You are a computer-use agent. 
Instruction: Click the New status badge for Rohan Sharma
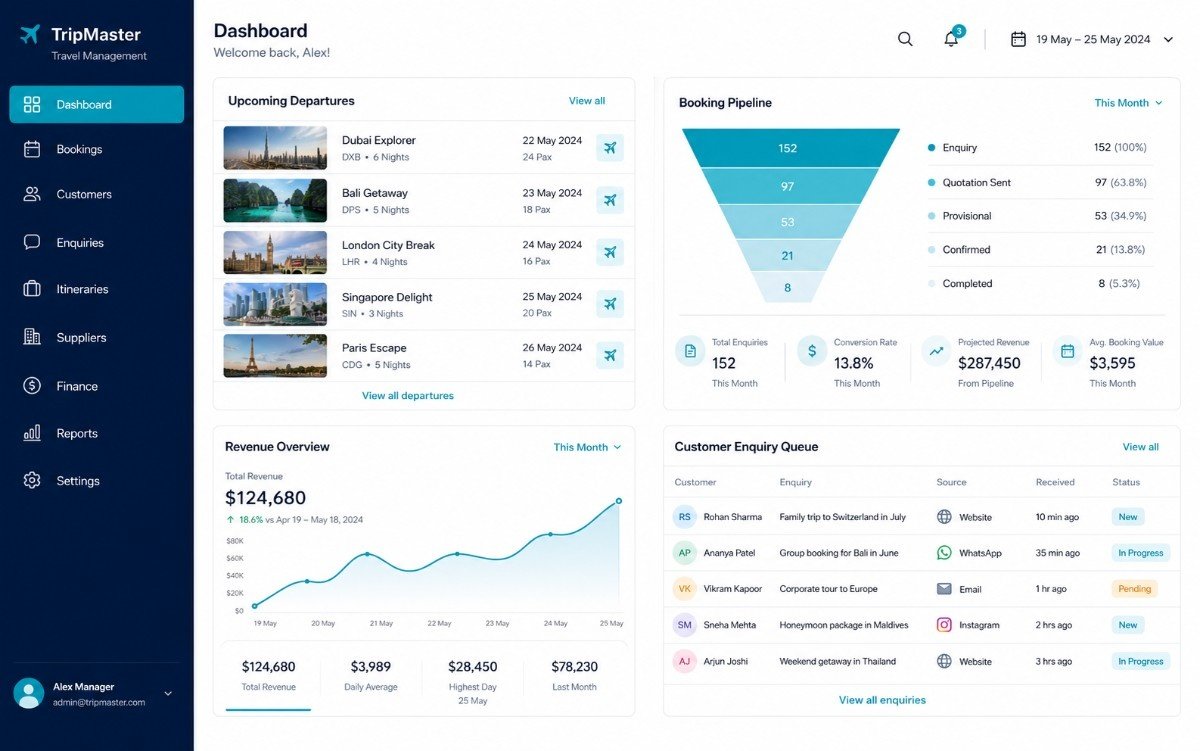point(1128,517)
